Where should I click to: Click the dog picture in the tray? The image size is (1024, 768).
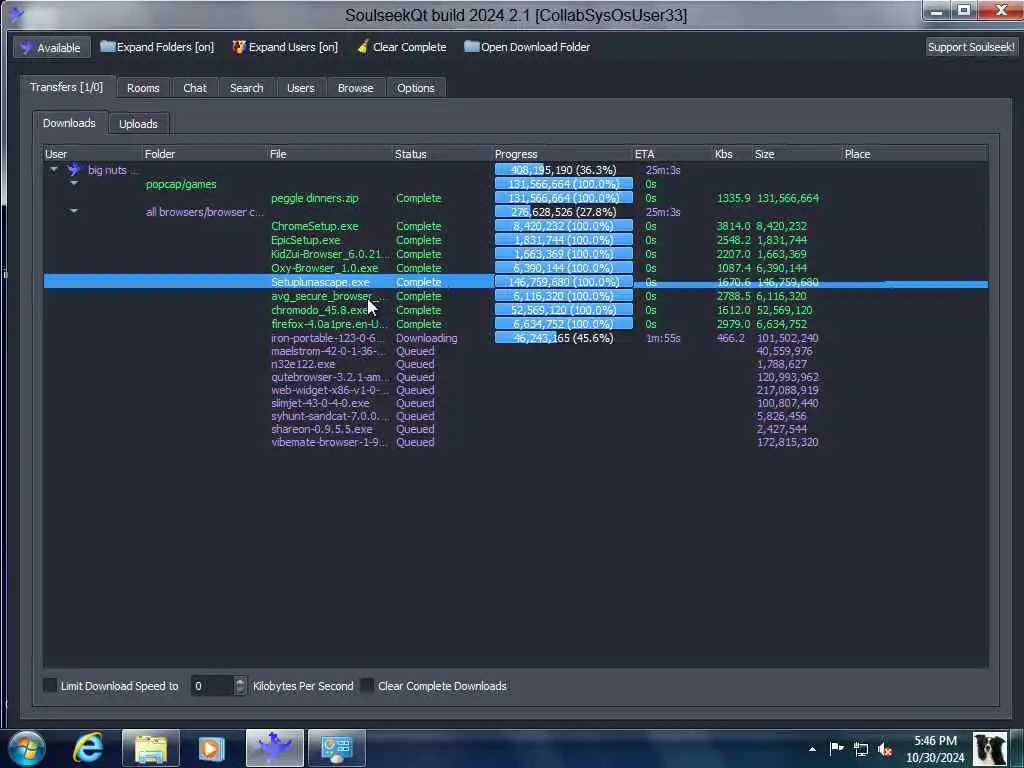(990, 748)
